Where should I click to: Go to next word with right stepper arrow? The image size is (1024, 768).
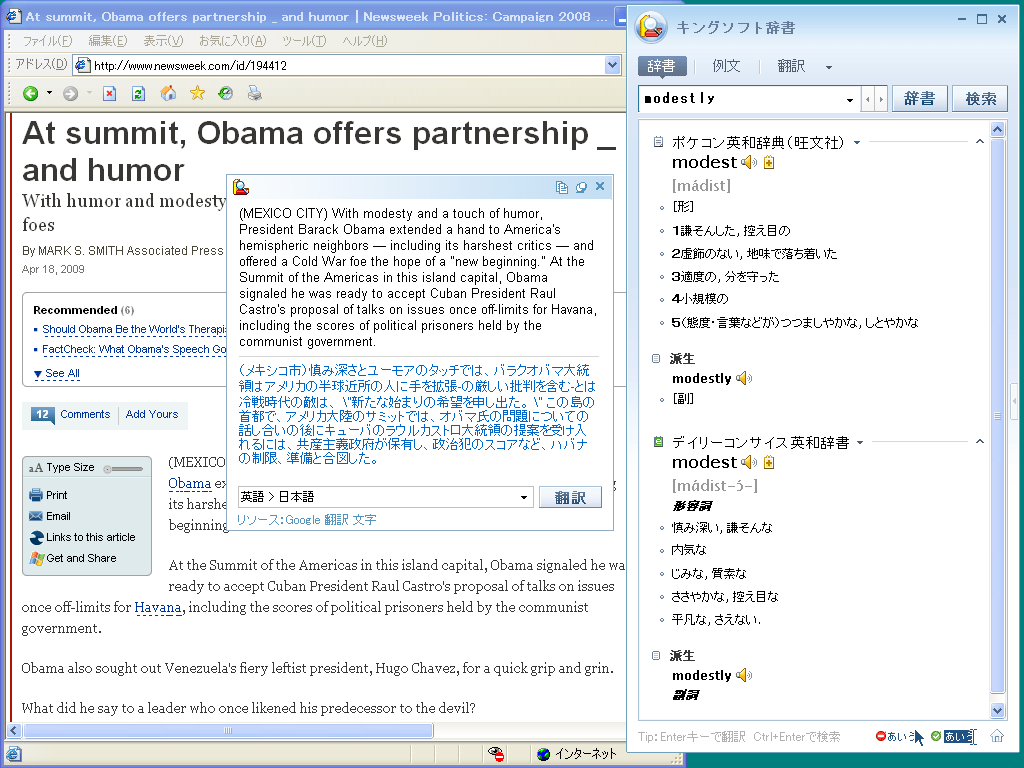pos(881,99)
